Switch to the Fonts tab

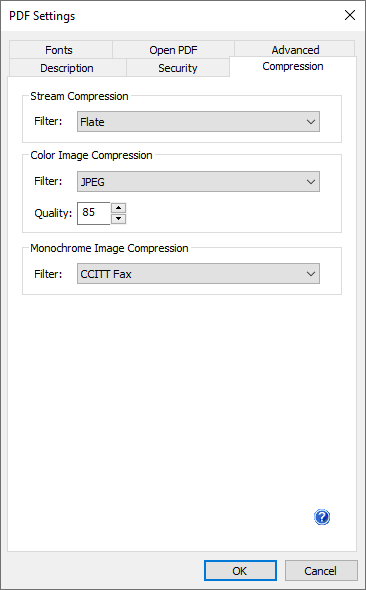pos(61,50)
